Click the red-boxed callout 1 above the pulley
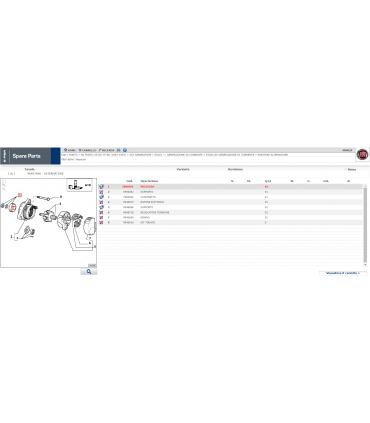 point(20,195)
